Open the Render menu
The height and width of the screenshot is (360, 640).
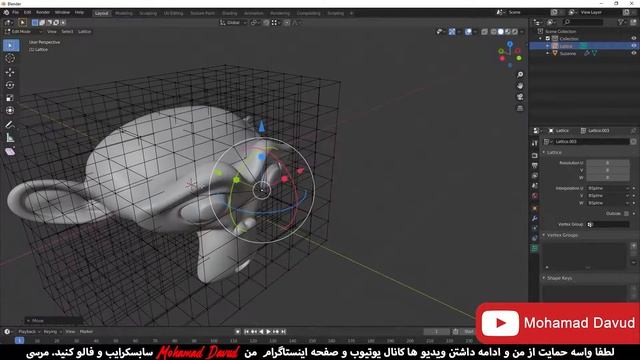(x=43, y=13)
